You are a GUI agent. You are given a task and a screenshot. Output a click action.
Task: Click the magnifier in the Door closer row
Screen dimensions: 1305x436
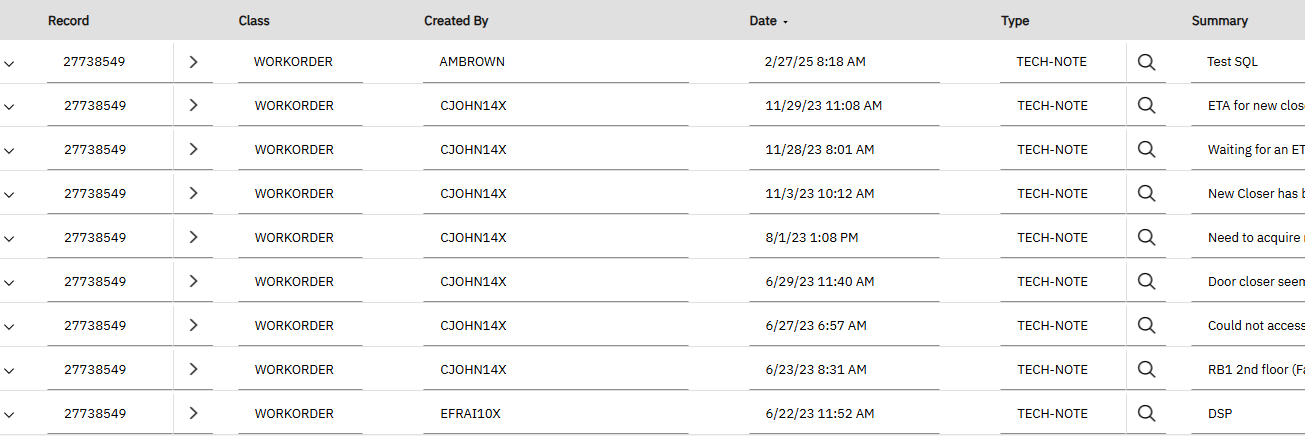click(x=1147, y=282)
